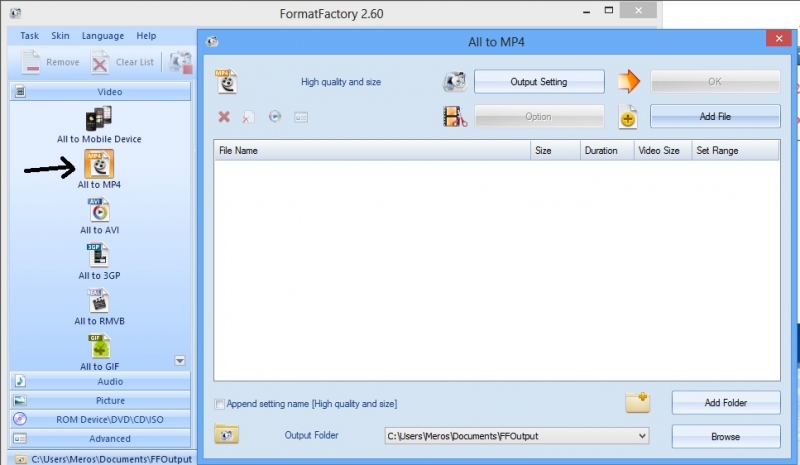Click the red X delete icon
The image size is (800, 465).
(224, 117)
